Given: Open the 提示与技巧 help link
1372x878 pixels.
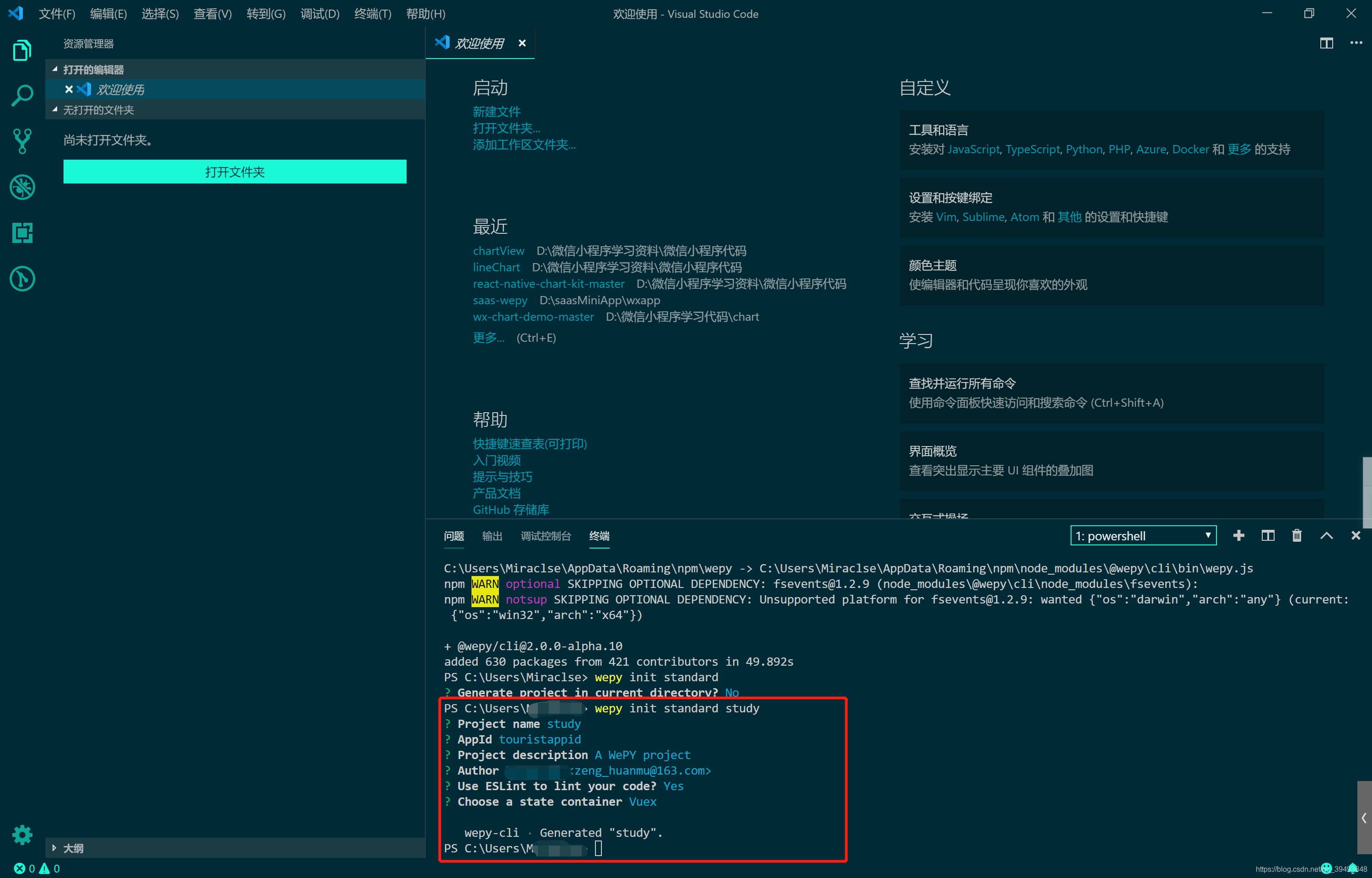Looking at the screenshot, I should click(502, 477).
